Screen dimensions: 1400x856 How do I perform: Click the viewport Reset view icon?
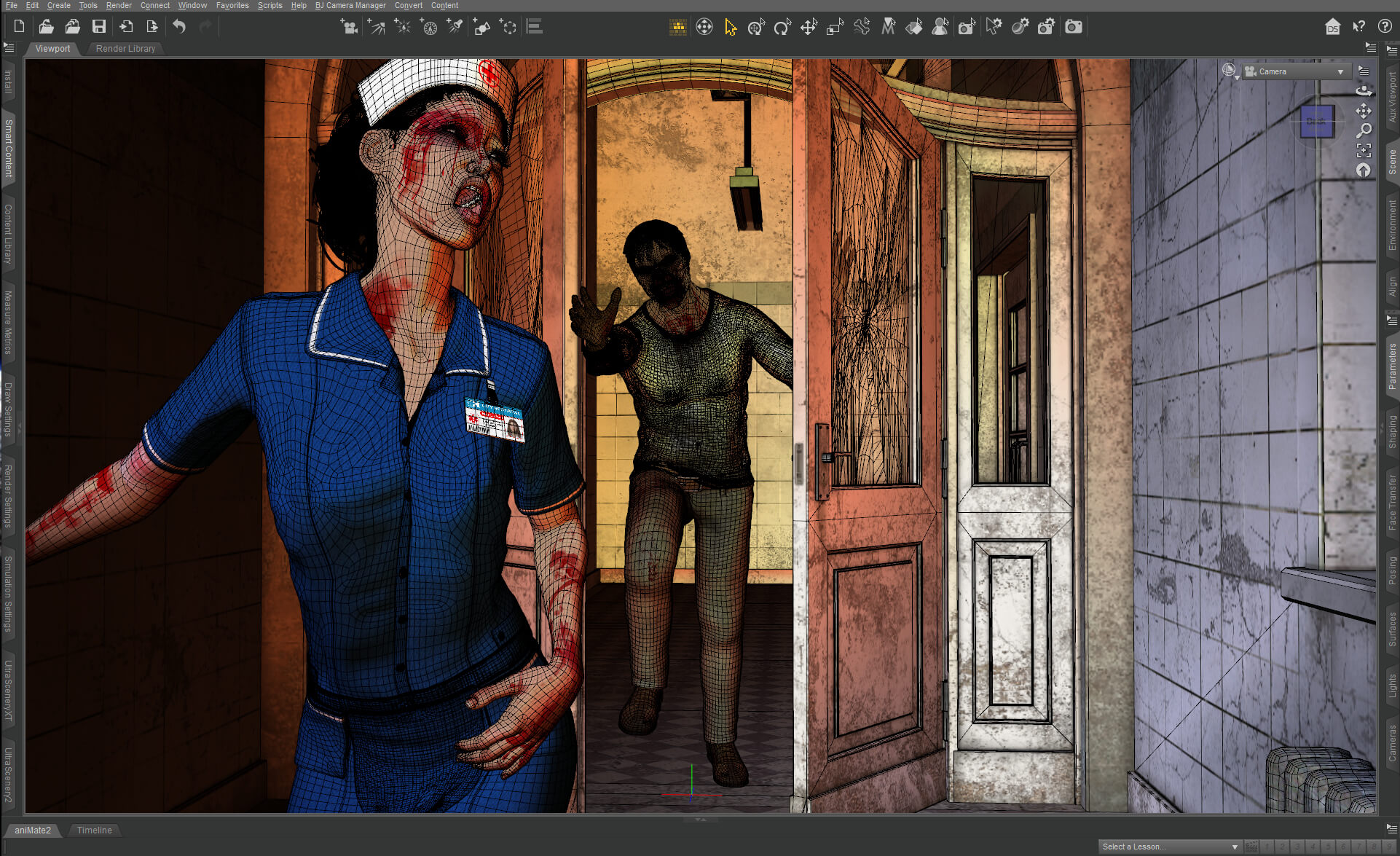click(1364, 170)
